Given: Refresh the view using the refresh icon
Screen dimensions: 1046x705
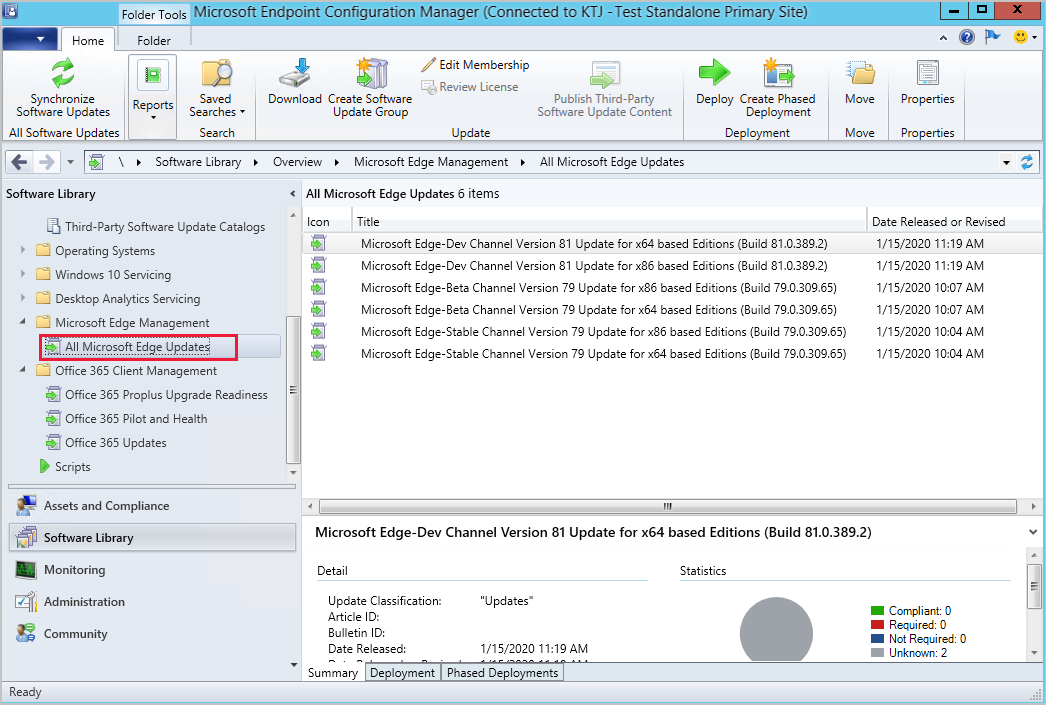Looking at the screenshot, I should (x=1027, y=161).
